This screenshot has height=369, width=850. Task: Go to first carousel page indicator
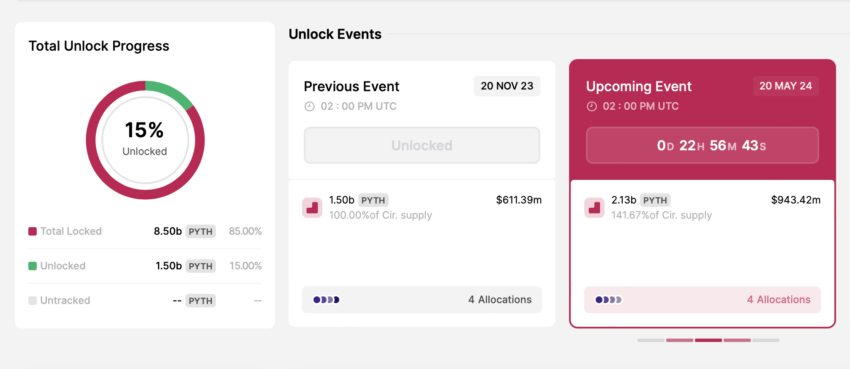[x=651, y=340]
